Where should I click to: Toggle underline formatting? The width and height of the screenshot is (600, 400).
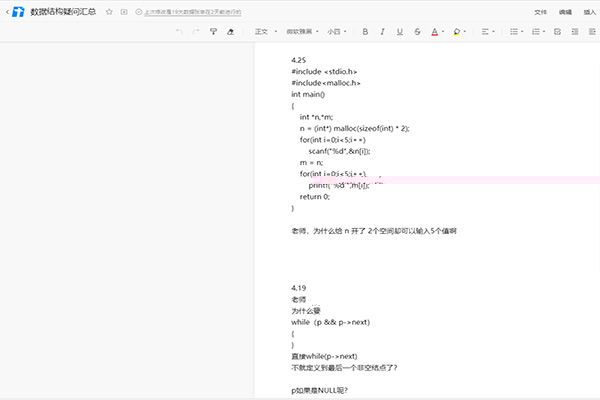click(400, 32)
